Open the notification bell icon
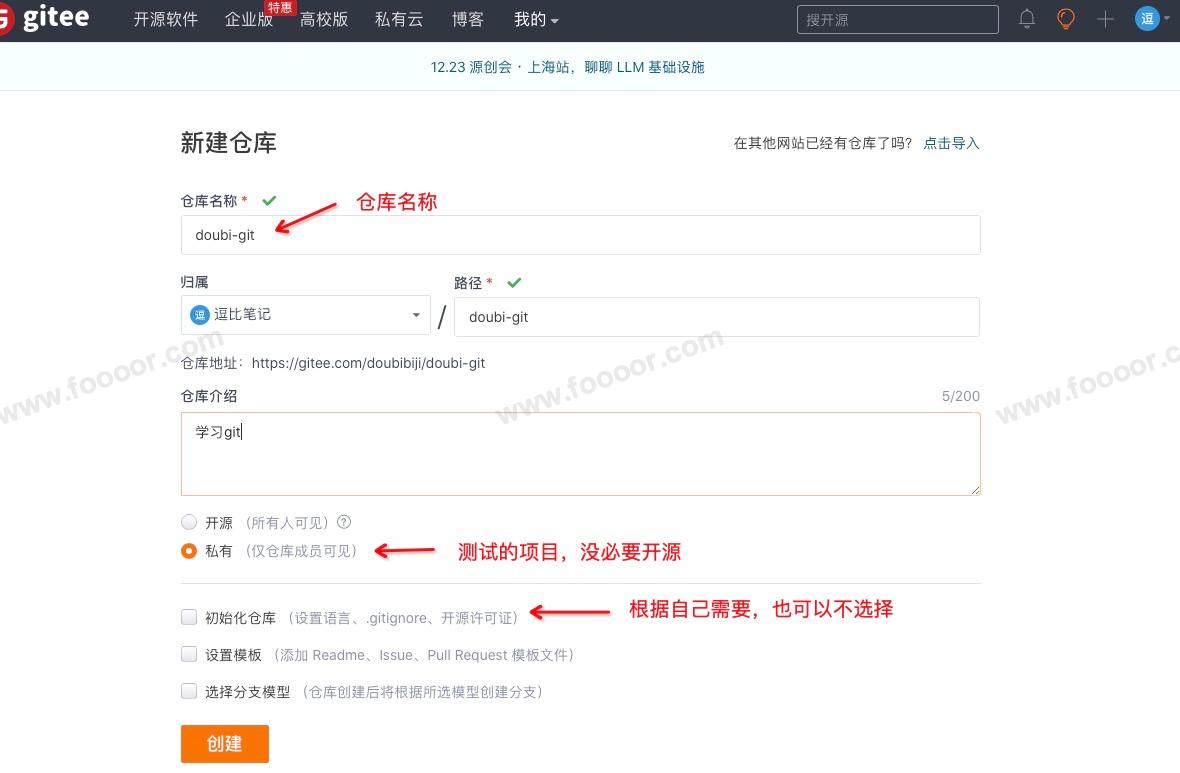 (1027, 19)
